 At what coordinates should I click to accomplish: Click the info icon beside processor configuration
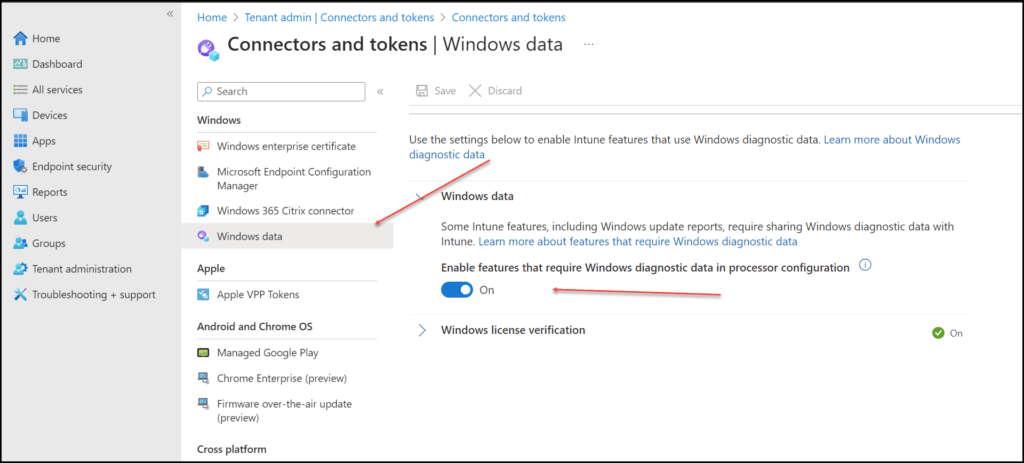coord(865,265)
